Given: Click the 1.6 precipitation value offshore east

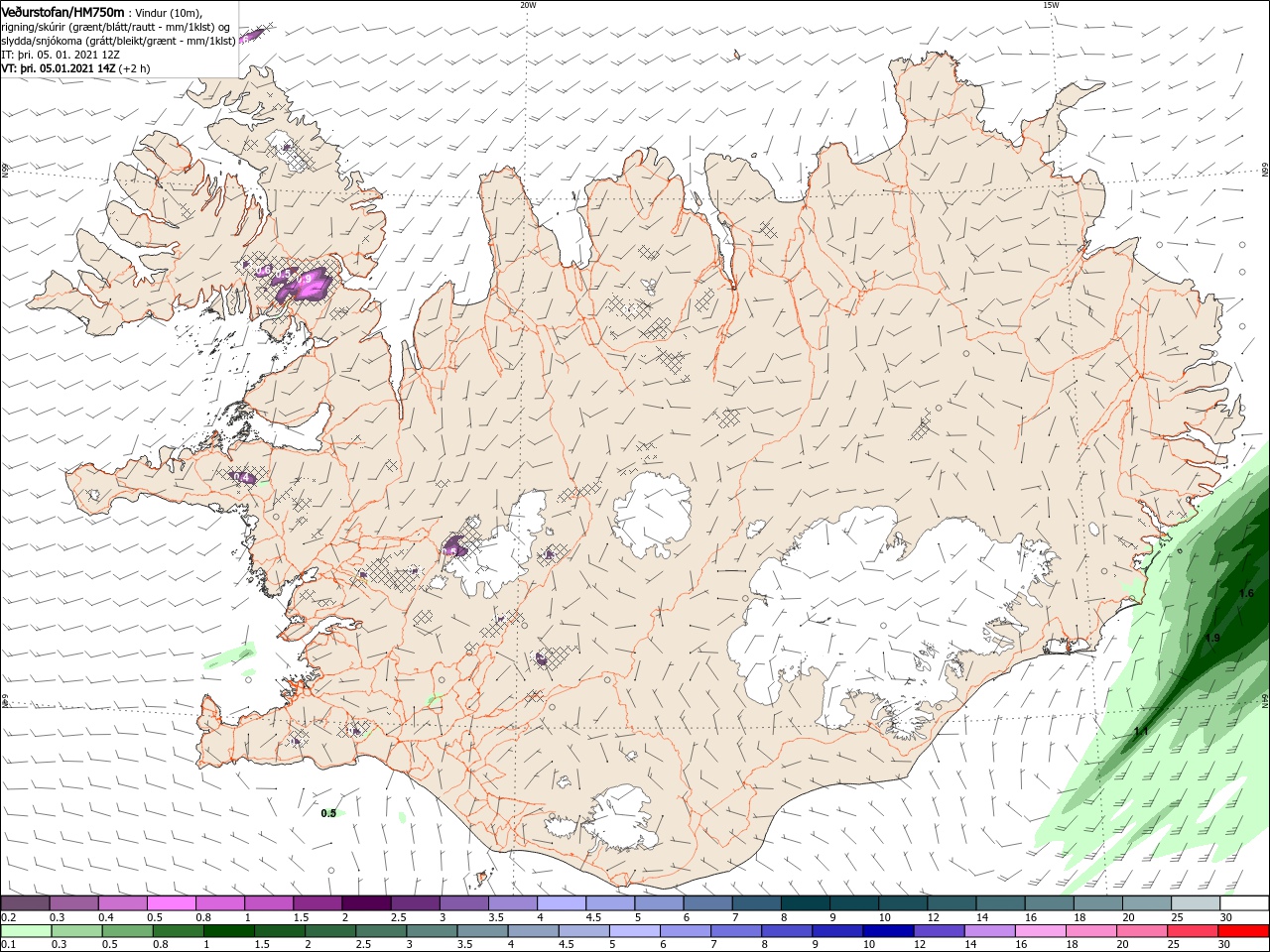Looking at the screenshot, I should (1247, 593).
